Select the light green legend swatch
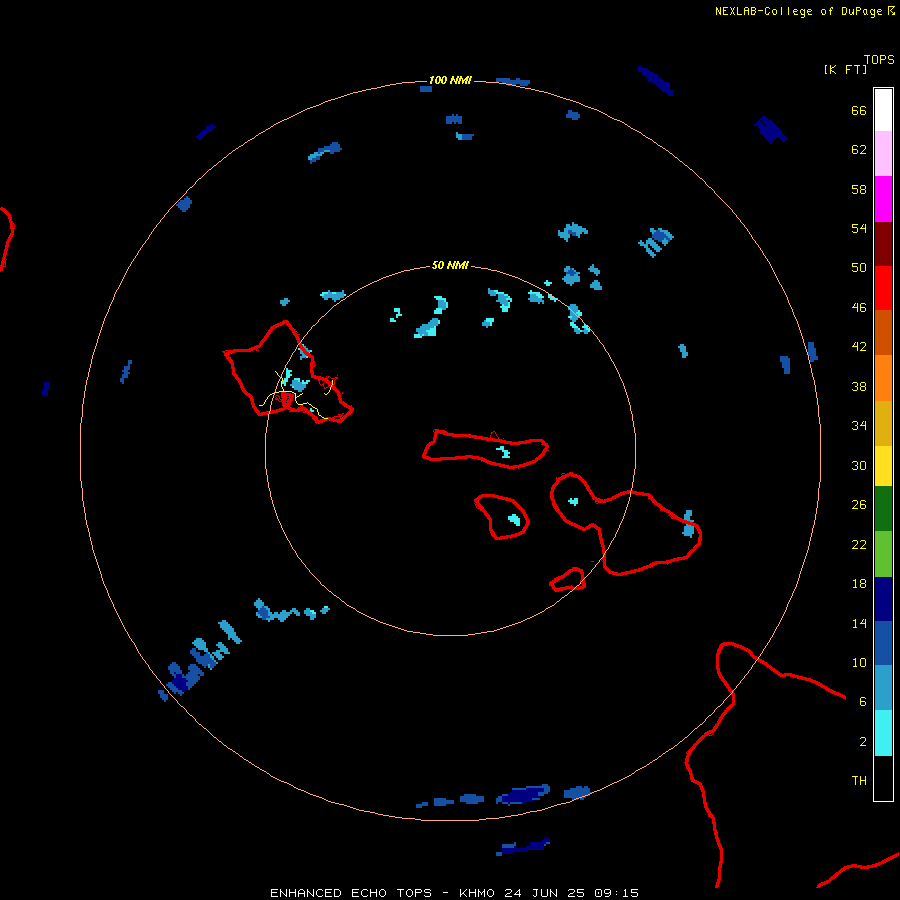Screen dimensions: 900x900 pos(883,554)
